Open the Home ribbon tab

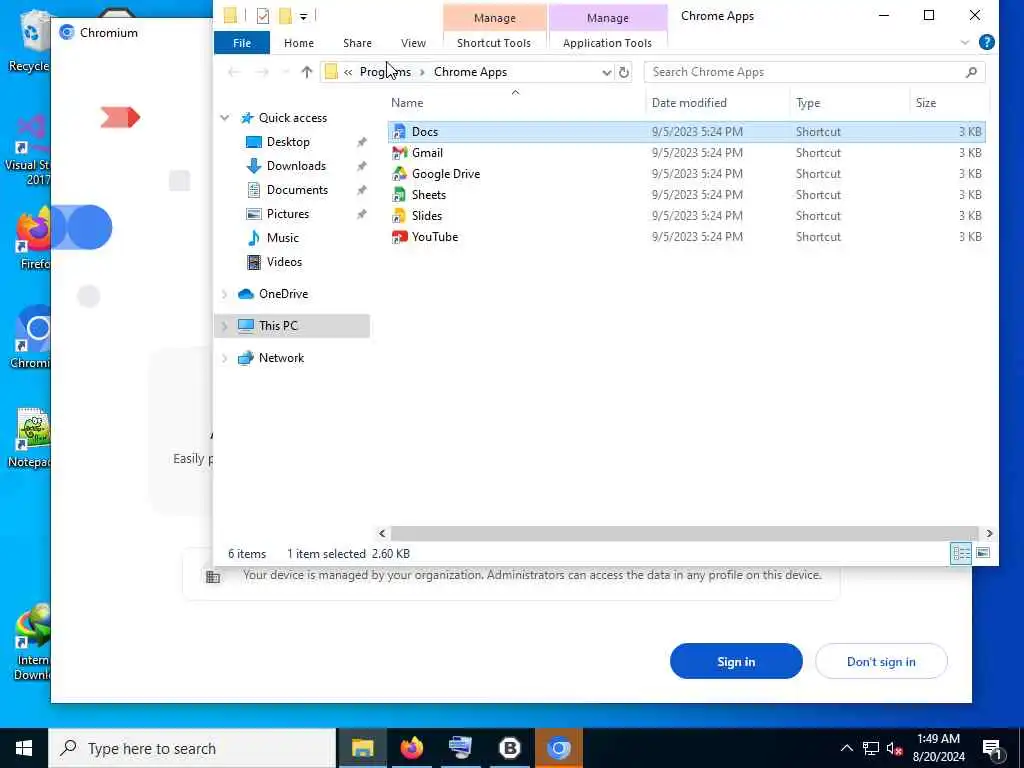coord(299,43)
